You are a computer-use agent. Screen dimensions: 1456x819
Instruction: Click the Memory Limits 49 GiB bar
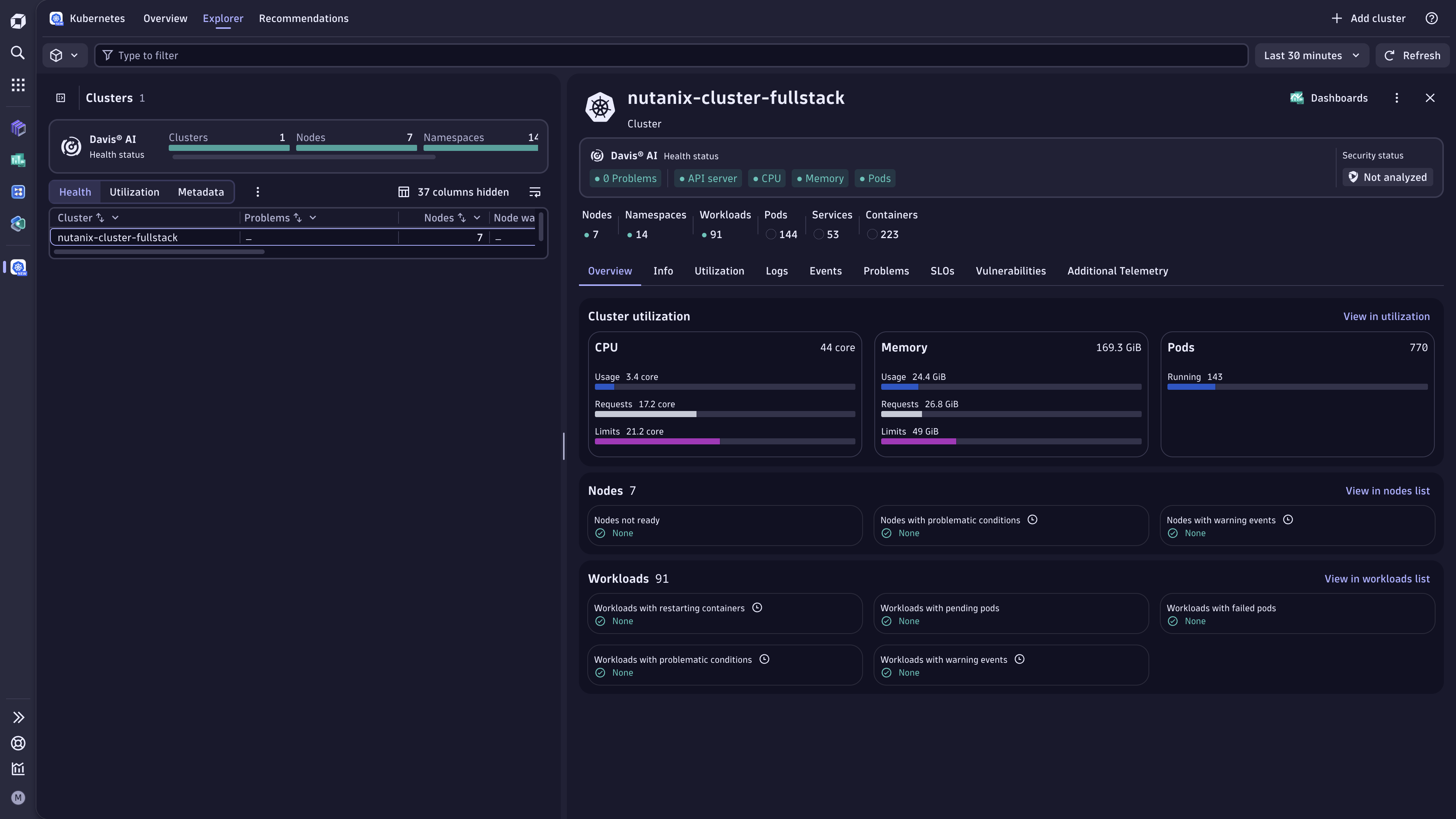[1010, 441]
